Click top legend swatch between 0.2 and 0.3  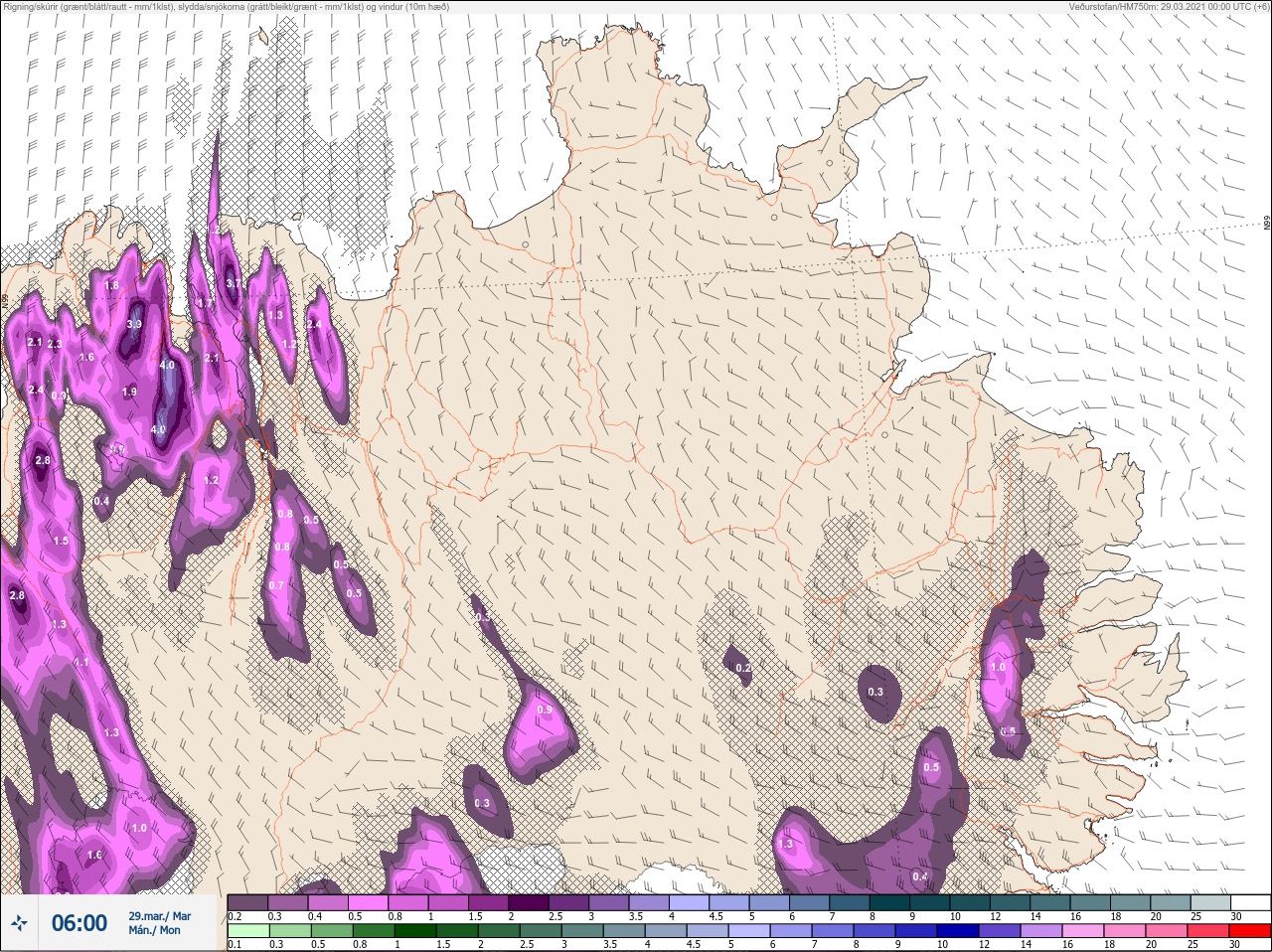(247, 902)
